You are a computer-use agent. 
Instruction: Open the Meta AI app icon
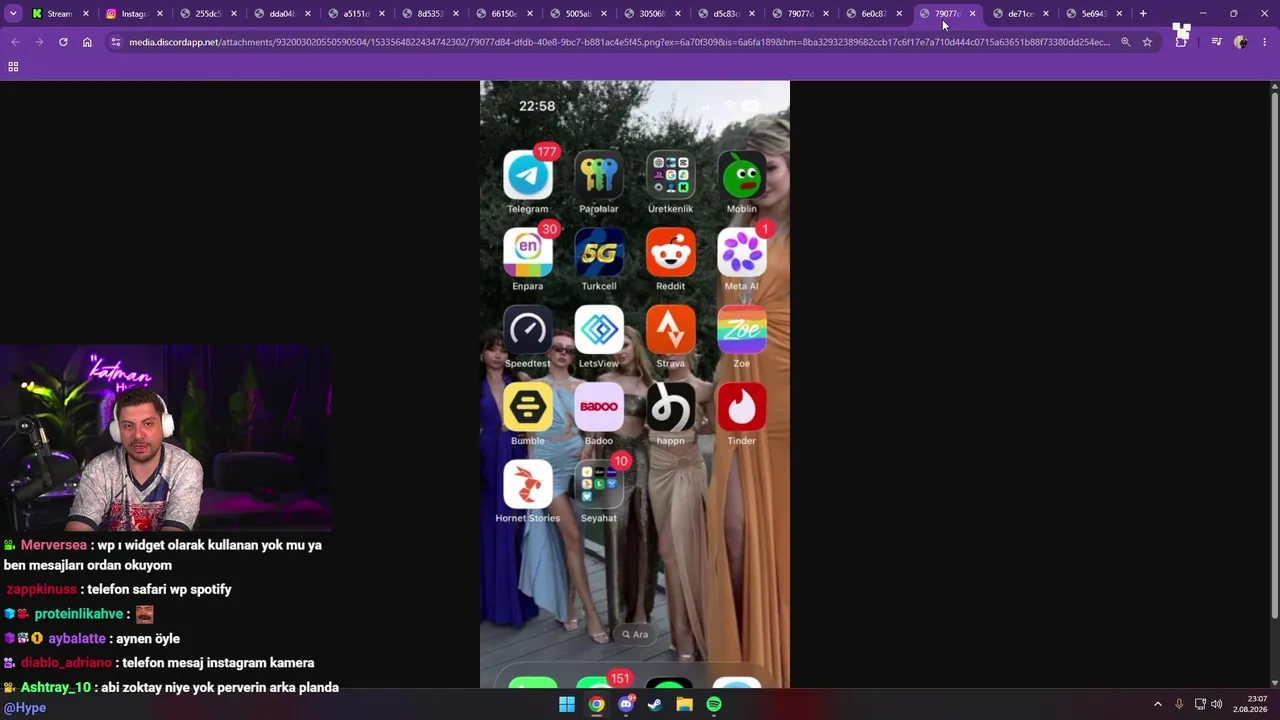coord(742,253)
